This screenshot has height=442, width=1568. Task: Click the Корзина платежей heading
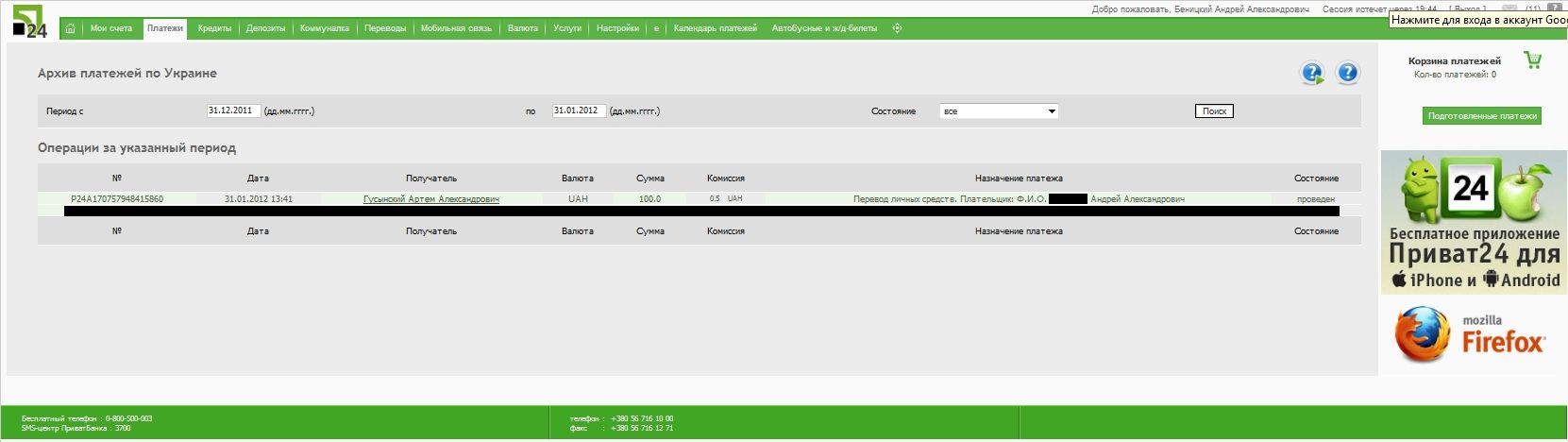1454,61
